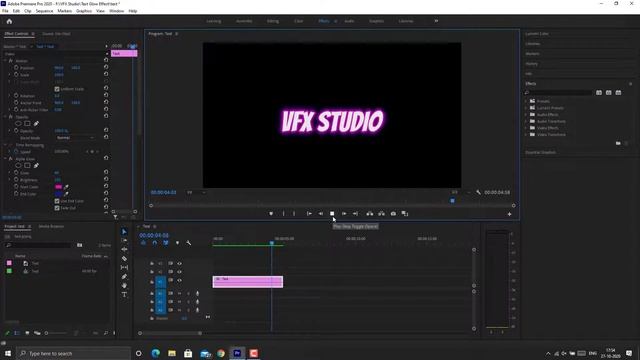The width and height of the screenshot is (640, 360).
Task: Click the Home icon
Action: tap(9, 21)
